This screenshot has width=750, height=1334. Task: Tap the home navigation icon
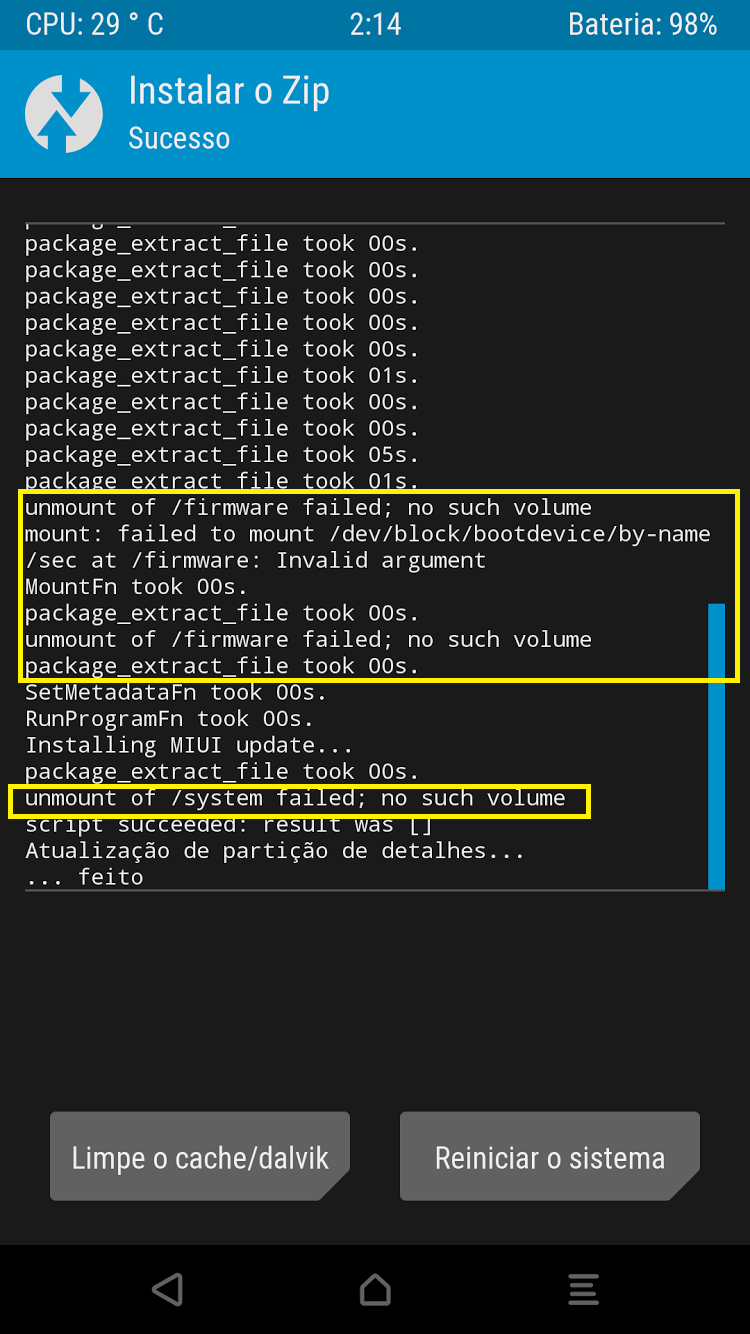click(x=375, y=1289)
